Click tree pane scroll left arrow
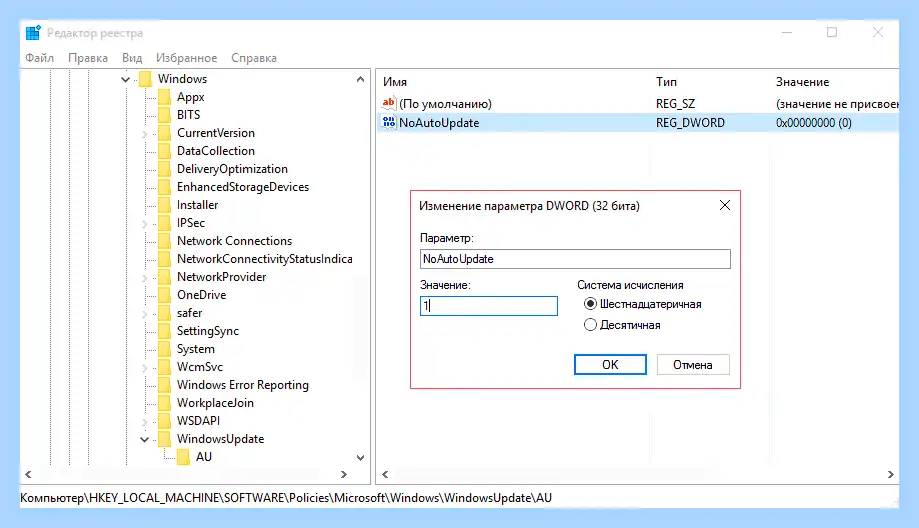The image size is (919, 528). [28, 474]
